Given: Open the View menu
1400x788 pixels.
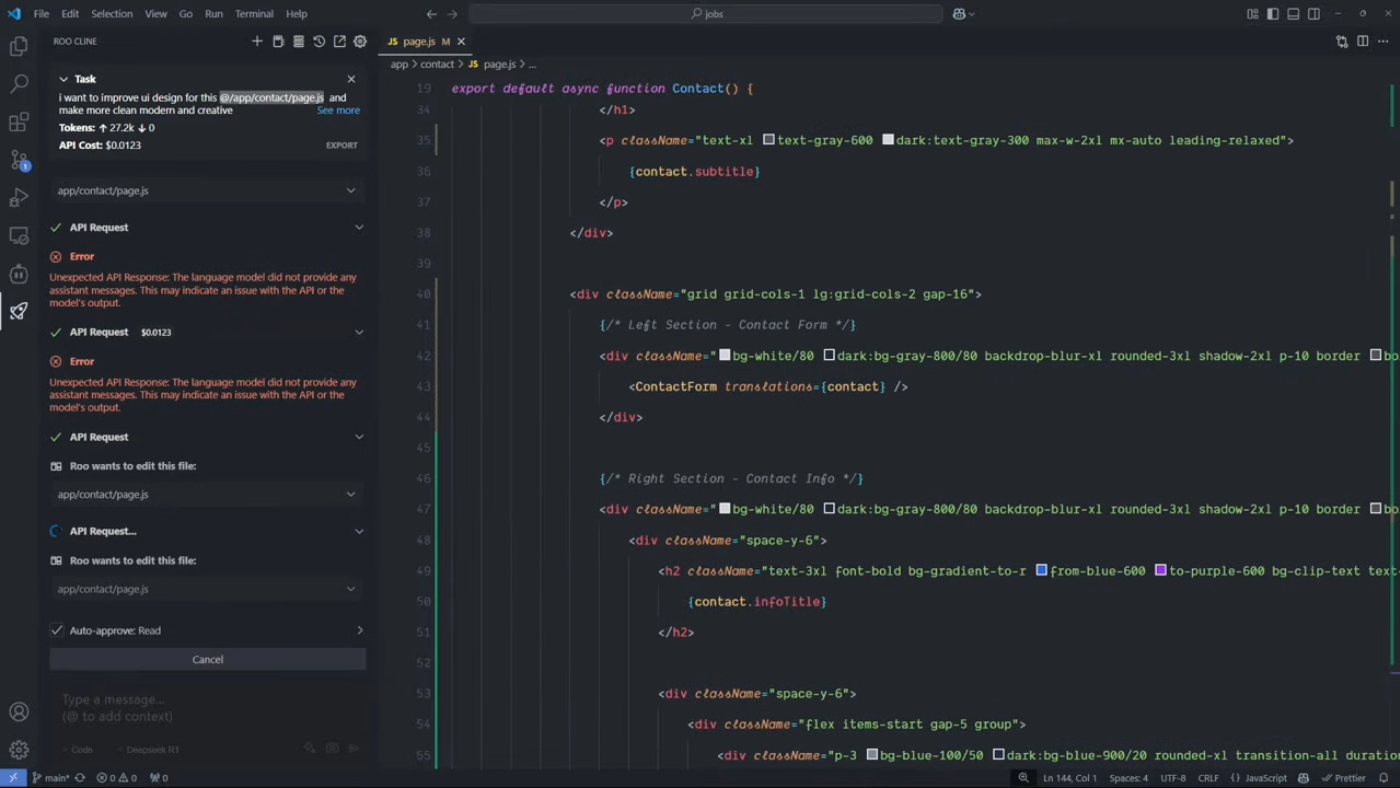Looking at the screenshot, I should 156,14.
